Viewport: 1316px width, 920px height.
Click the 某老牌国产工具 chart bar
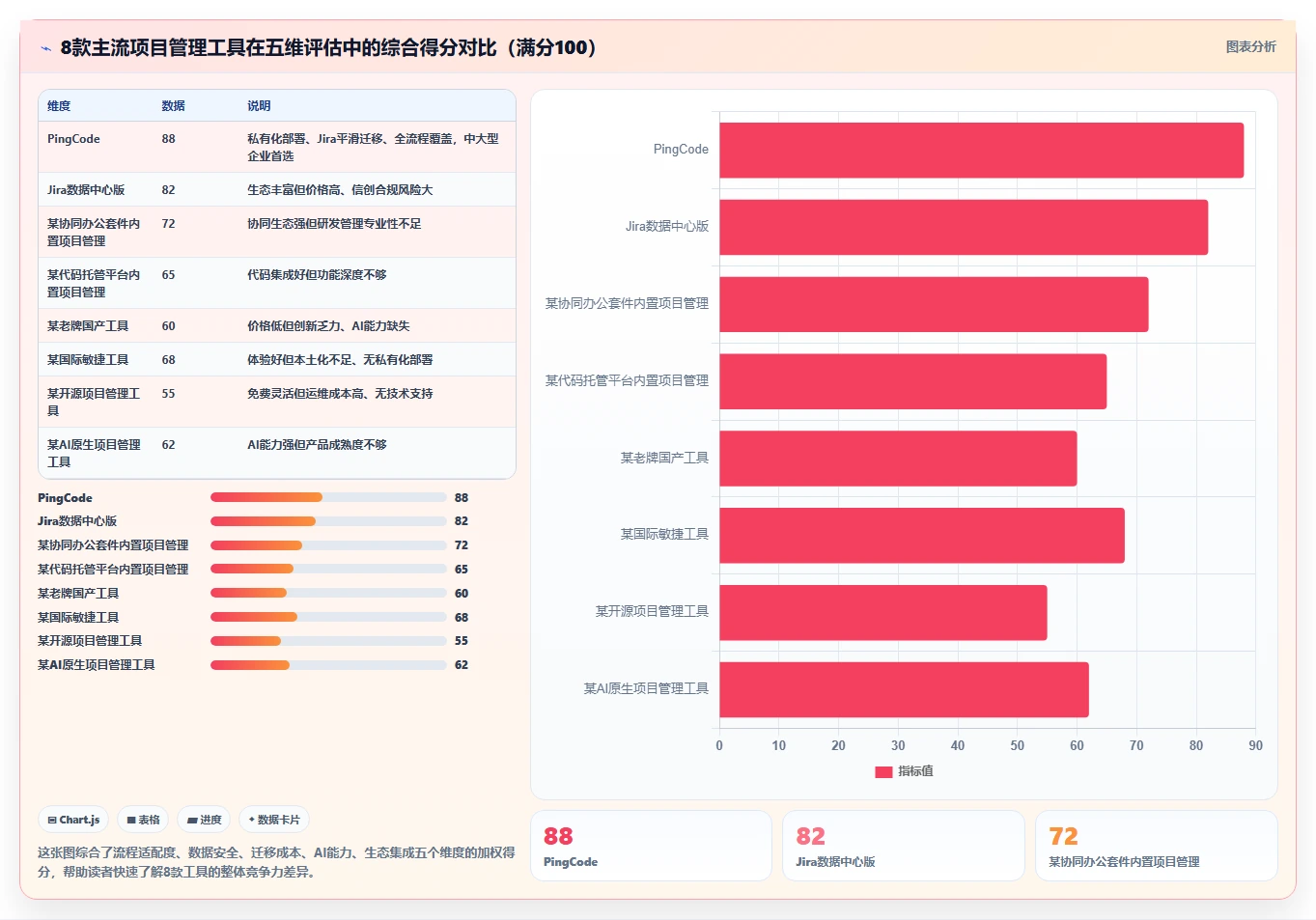point(898,459)
